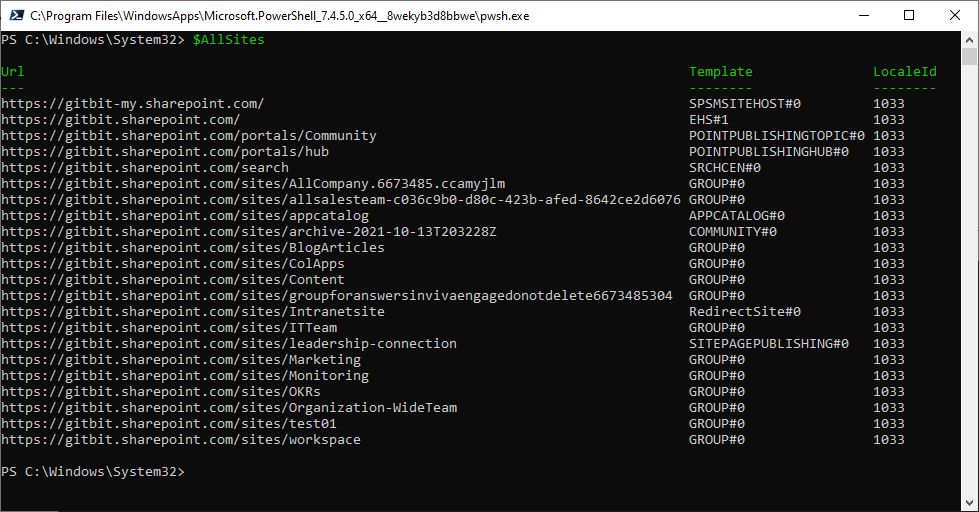Click the sites/ColApps URL
The height and width of the screenshot is (512, 979).
point(173,263)
